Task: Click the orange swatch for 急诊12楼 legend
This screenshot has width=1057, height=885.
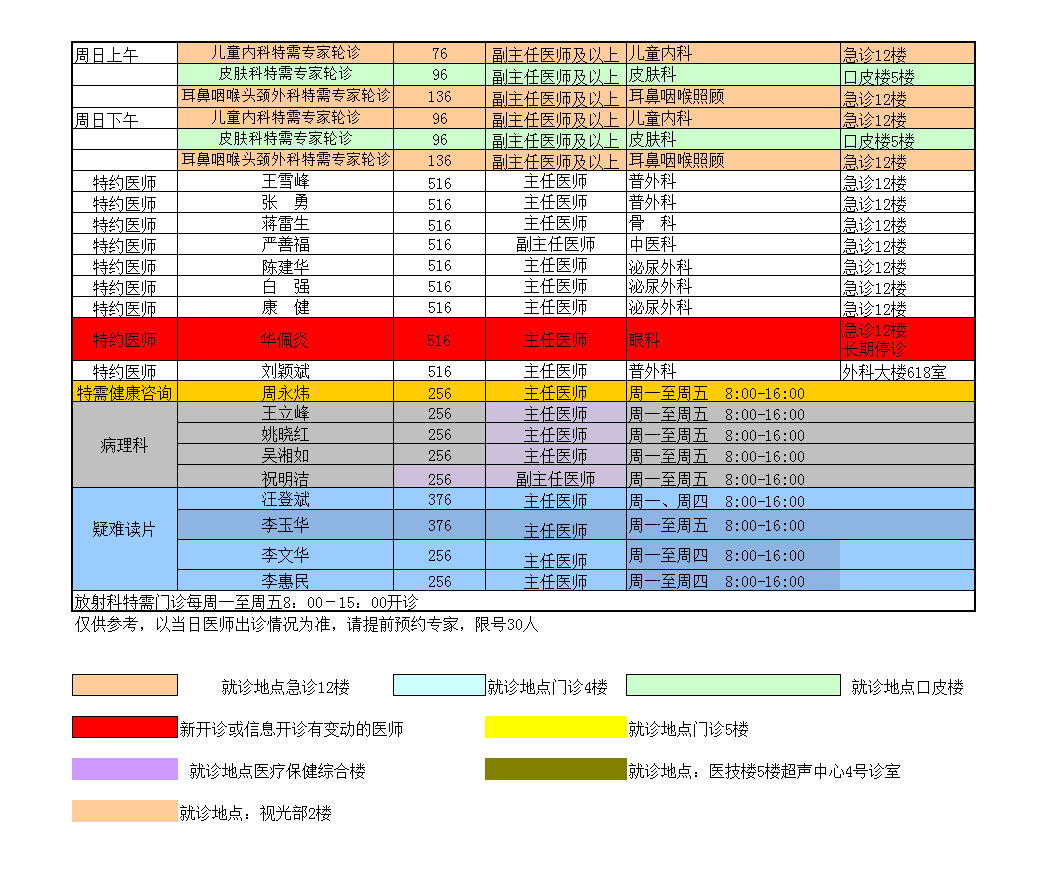Action: click(x=125, y=685)
